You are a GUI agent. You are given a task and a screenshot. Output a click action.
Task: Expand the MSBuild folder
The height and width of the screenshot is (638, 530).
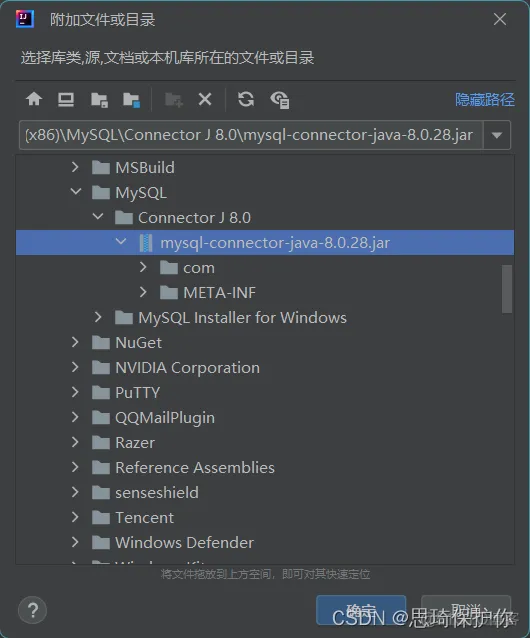pos(75,167)
